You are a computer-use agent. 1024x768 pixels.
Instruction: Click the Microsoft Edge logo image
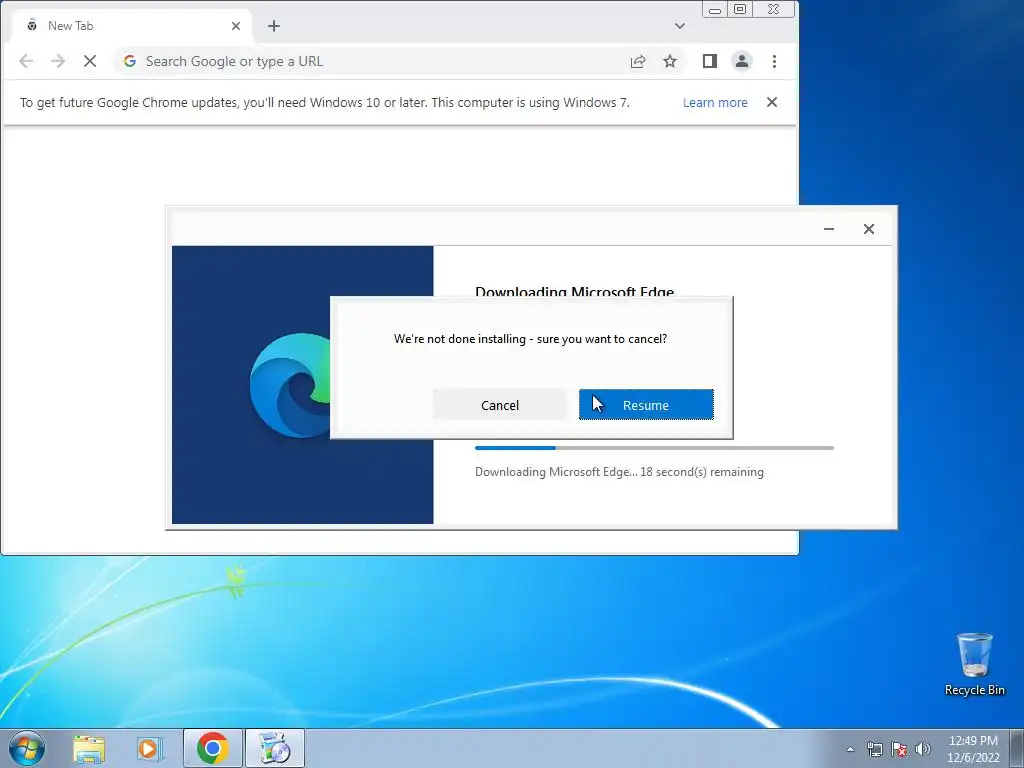[x=290, y=385]
